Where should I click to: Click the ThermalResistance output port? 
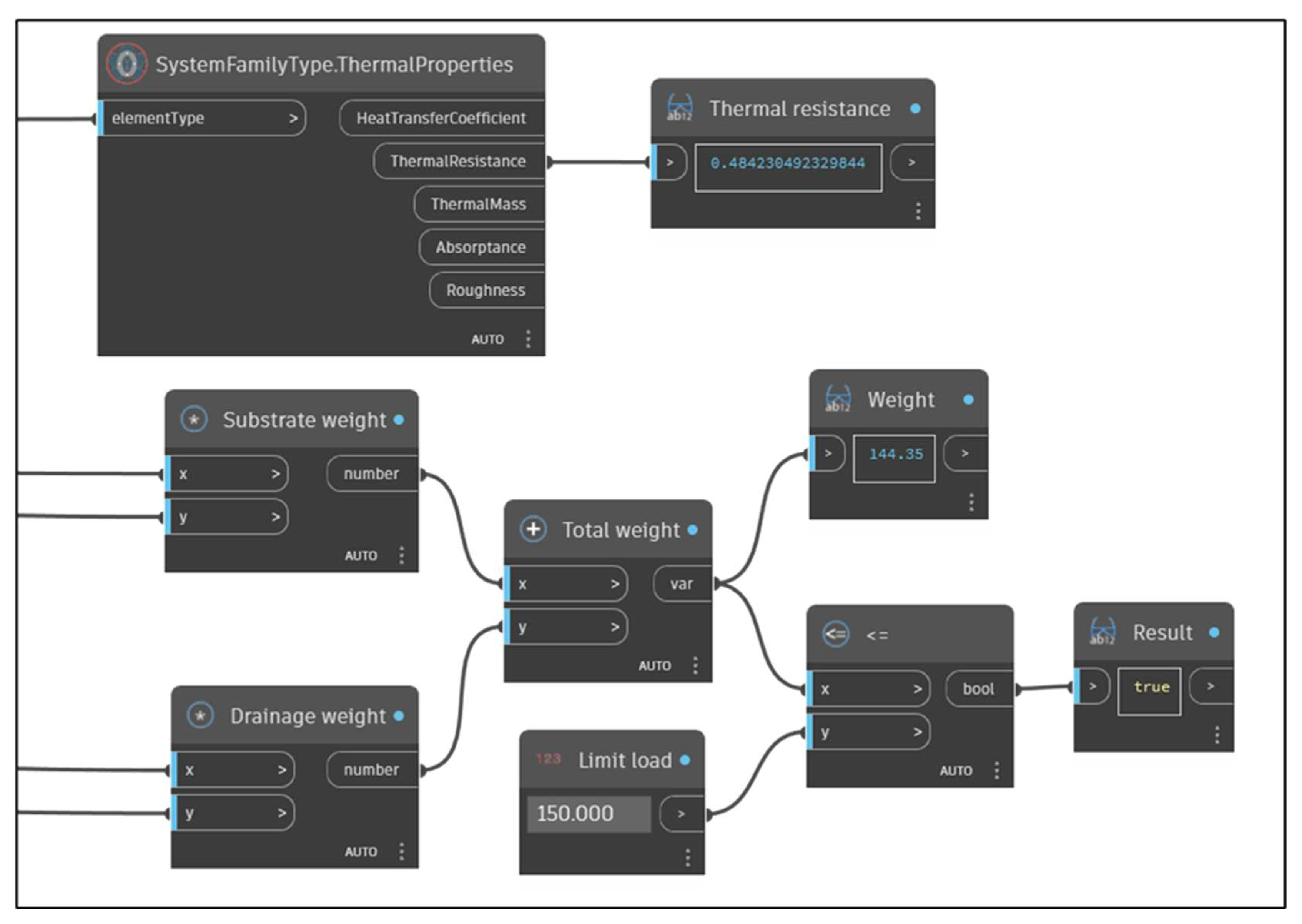tap(458, 161)
